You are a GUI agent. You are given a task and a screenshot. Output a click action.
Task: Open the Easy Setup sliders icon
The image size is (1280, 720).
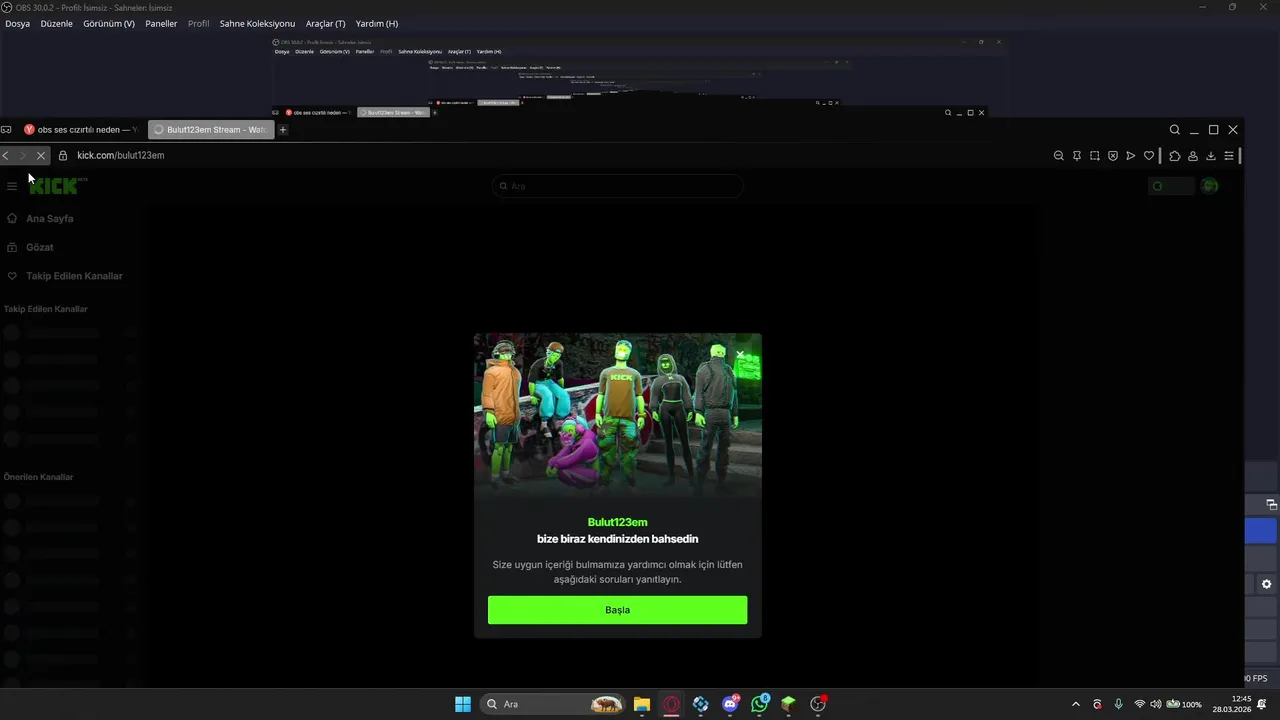(1229, 155)
